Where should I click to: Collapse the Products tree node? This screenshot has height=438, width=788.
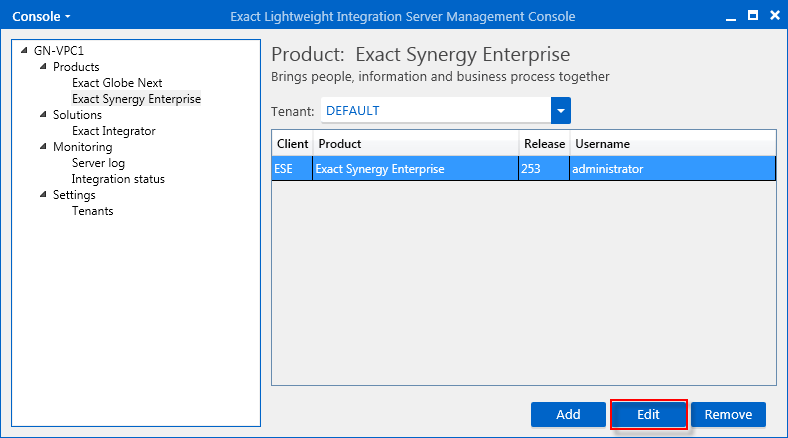click(x=43, y=66)
